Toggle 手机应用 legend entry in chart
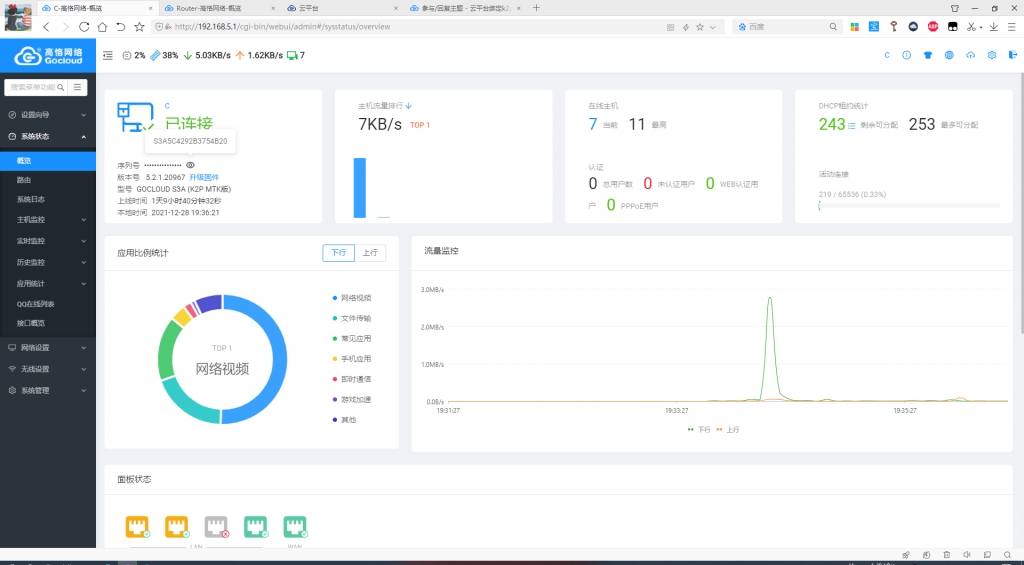 (352, 359)
